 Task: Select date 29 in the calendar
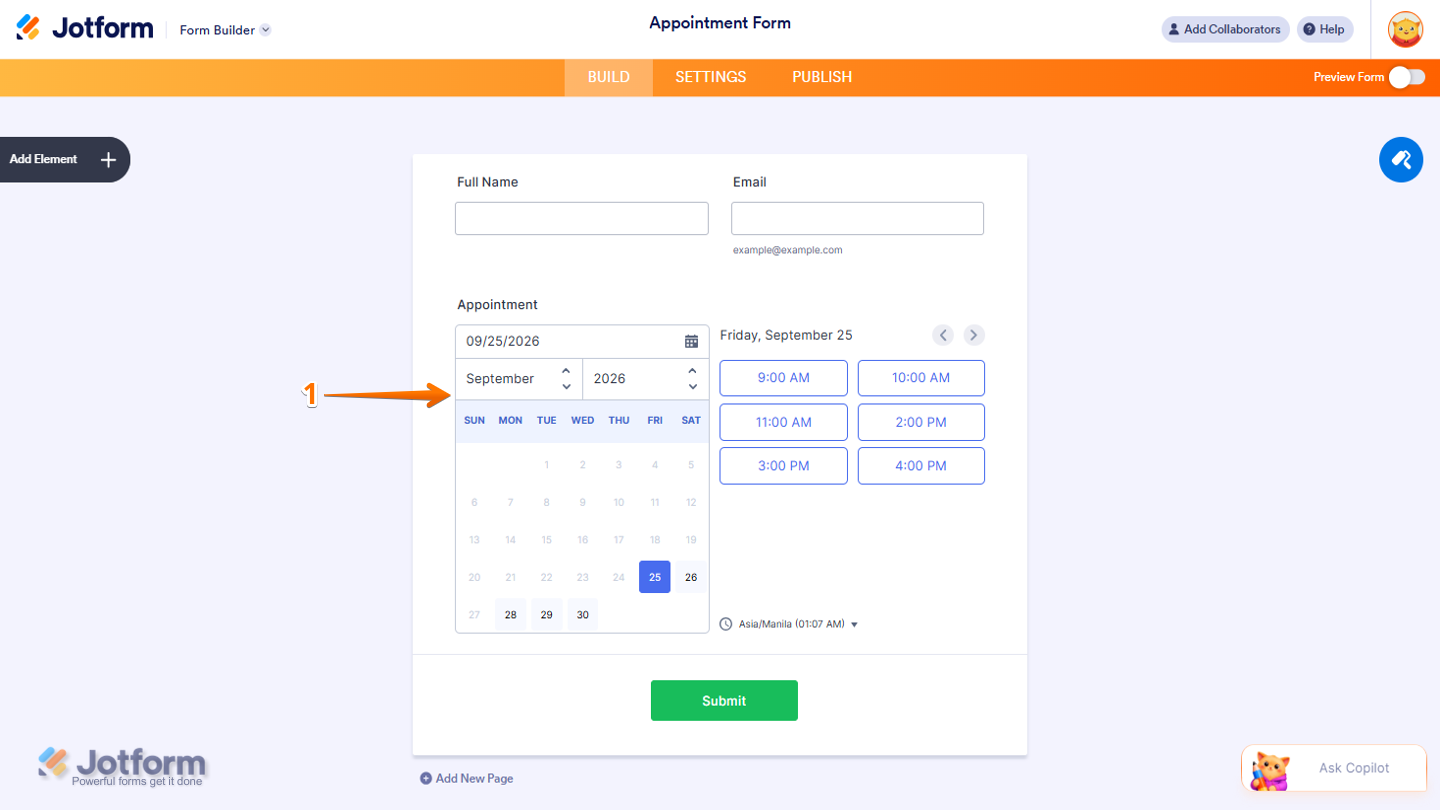[546, 615]
